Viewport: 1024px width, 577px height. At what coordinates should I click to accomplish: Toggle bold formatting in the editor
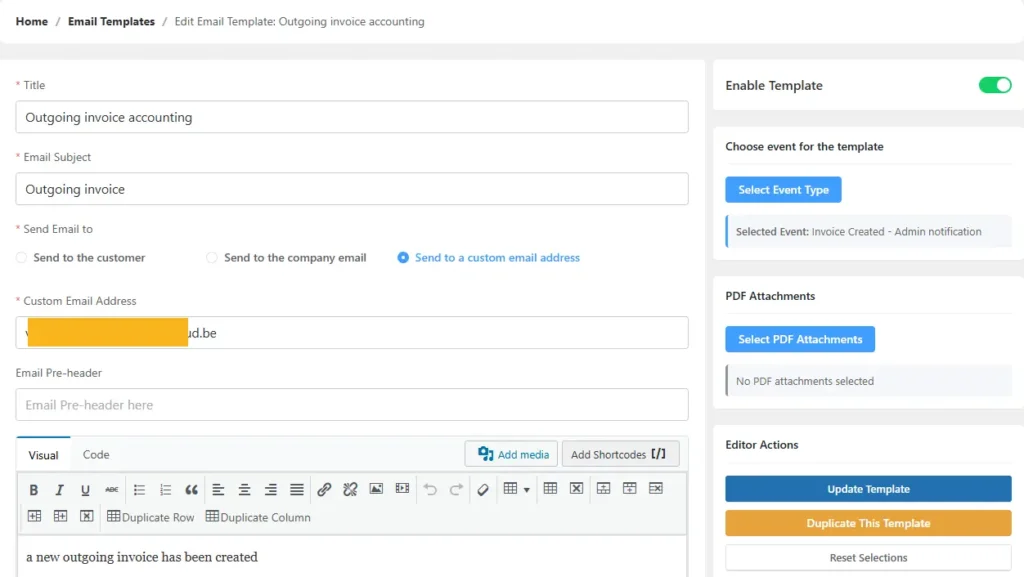pyautogui.click(x=34, y=490)
